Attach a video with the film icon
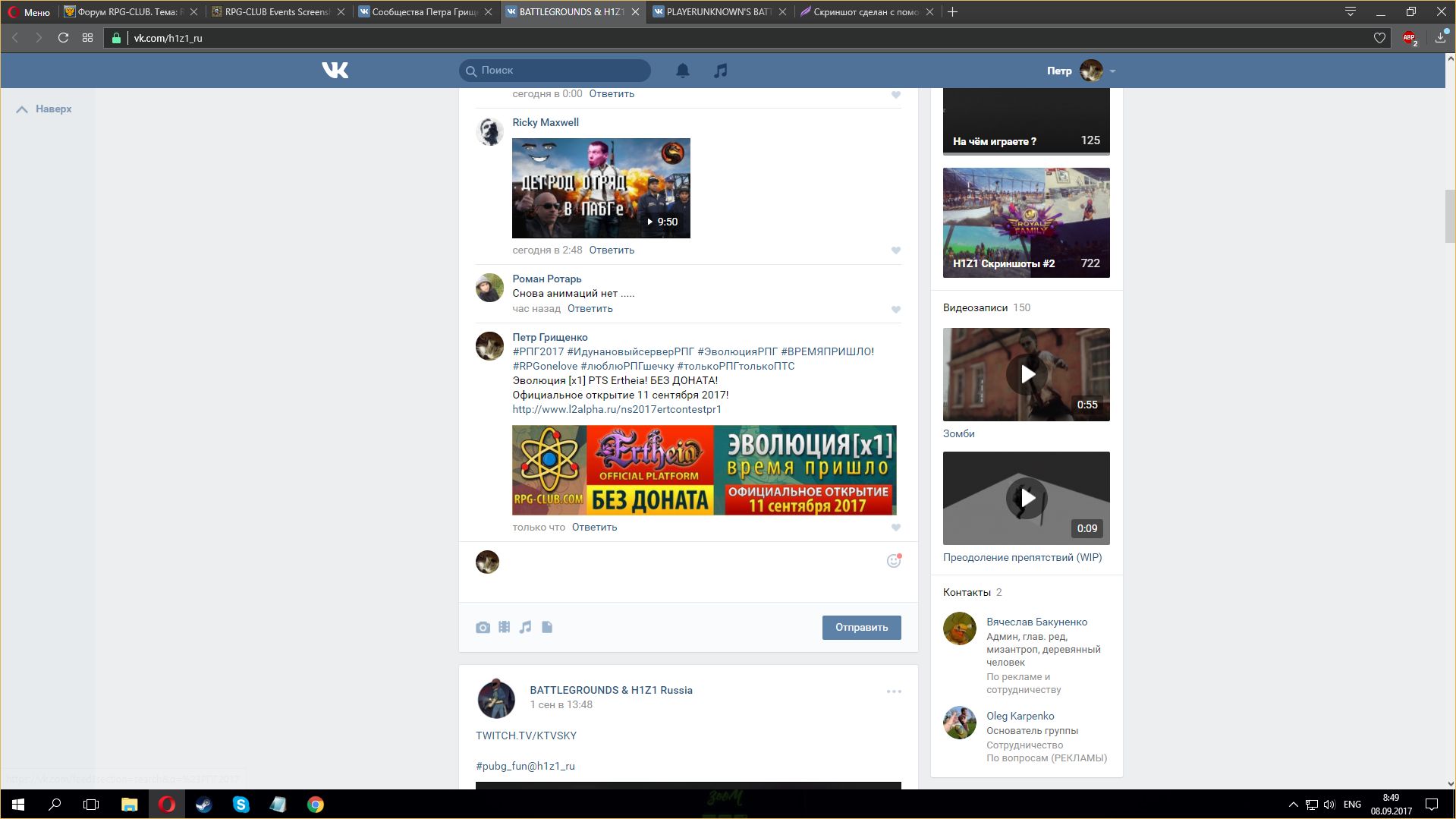1456x819 pixels. point(504,627)
